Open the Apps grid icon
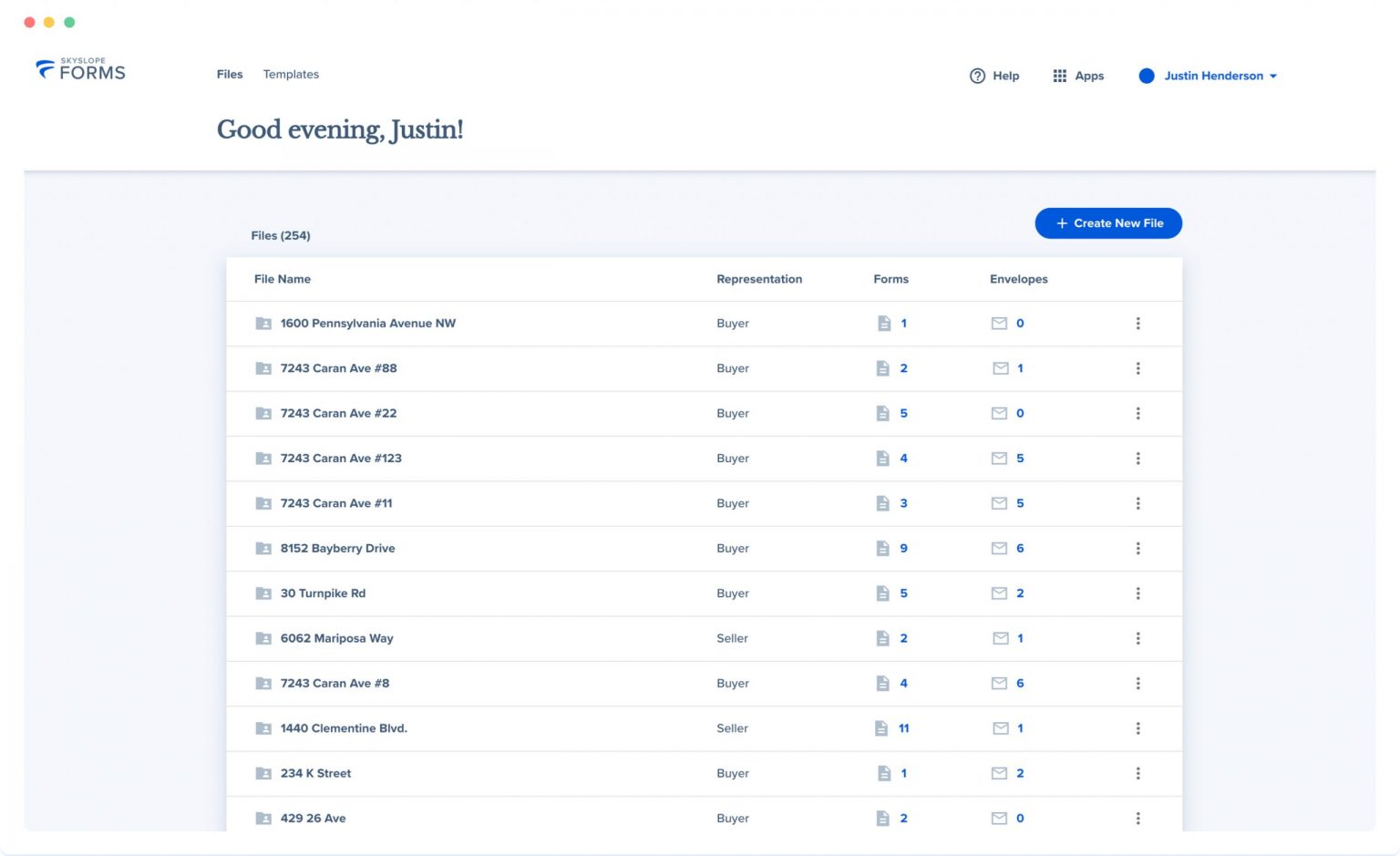Image resolution: width=1400 pixels, height=856 pixels. (1059, 76)
